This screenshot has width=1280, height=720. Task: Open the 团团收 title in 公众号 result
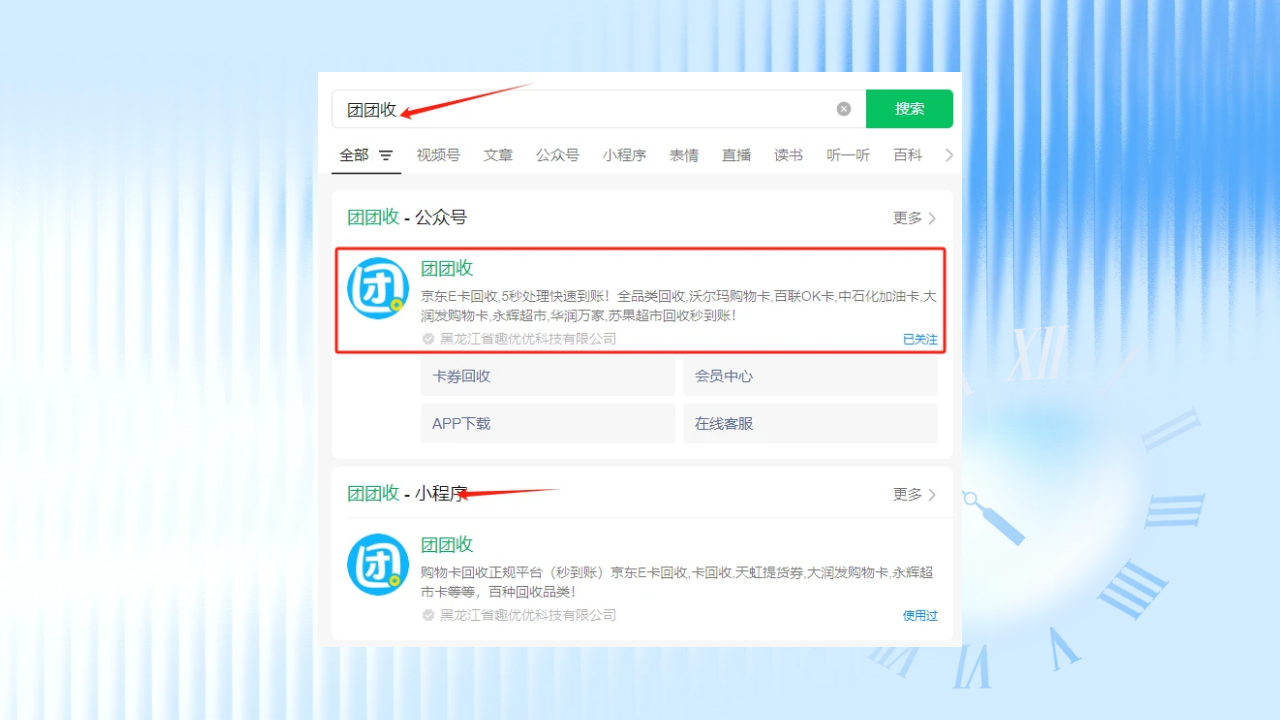(446, 268)
